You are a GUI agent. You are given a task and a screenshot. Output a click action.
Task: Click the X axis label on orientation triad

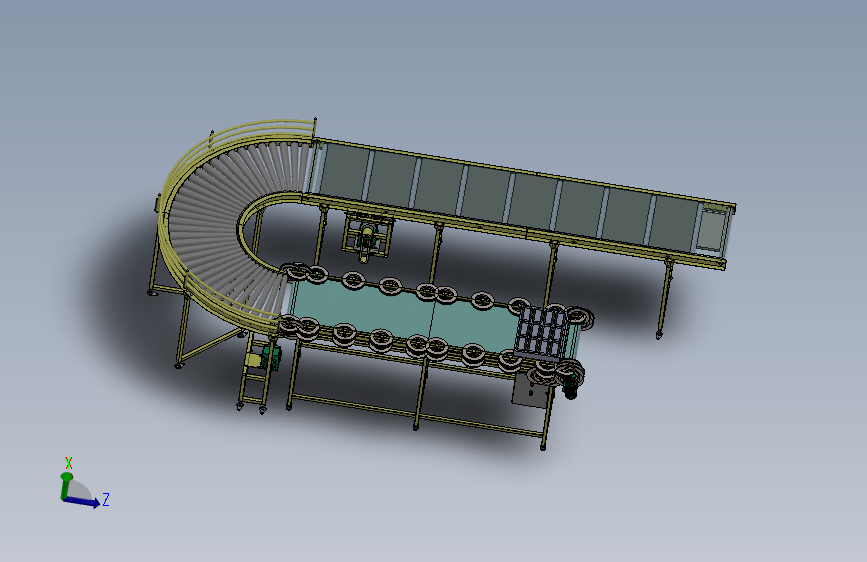pyautogui.click(x=69, y=463)
